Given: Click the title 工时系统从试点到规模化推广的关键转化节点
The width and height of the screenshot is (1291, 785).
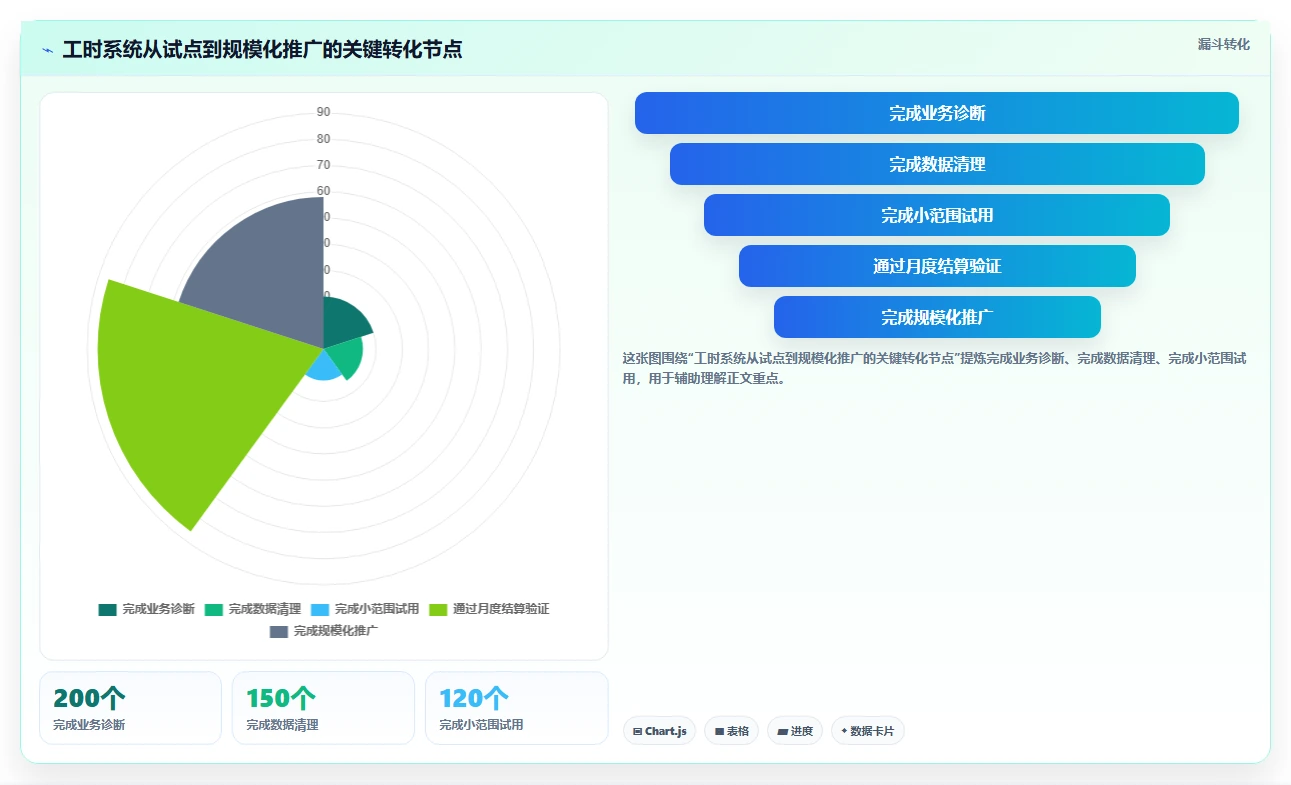Looking at the screenshot, I should click(x=262, y=50).
